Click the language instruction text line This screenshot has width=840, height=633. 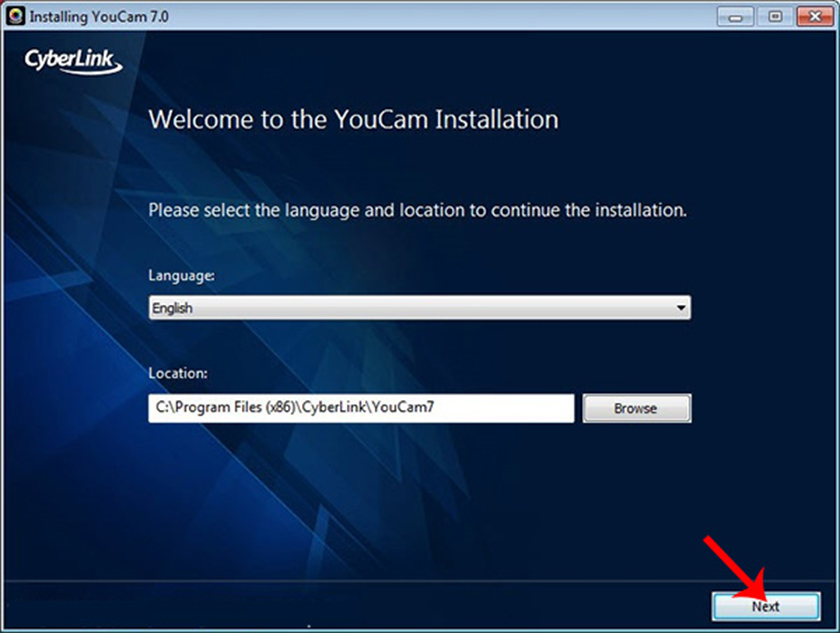(x=416, y=210)
